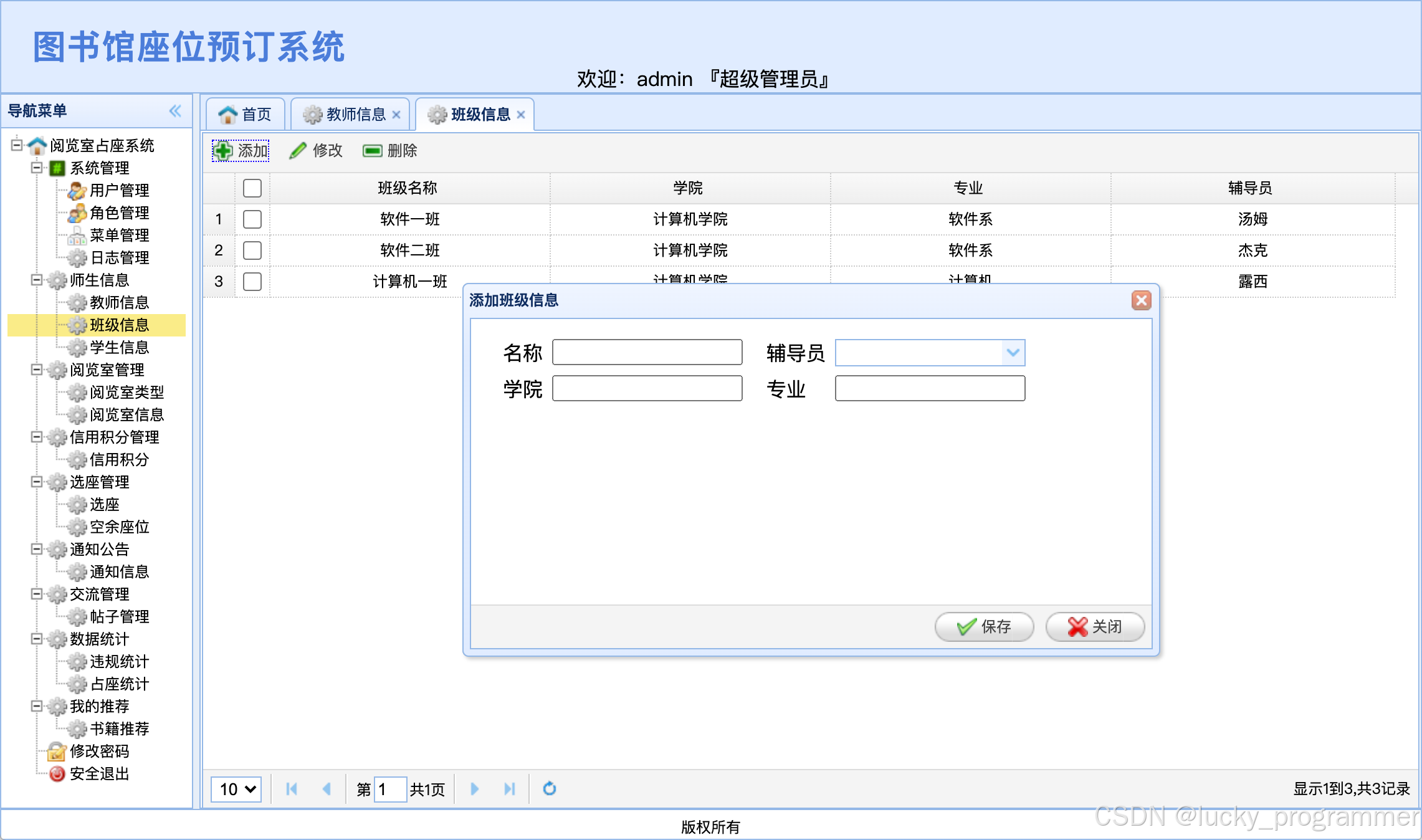Collapse the 系统管理 tree node
Image resolution: width=1422 pixels, height=840 pixels.
pyautogui.click(x=37, y=168)
